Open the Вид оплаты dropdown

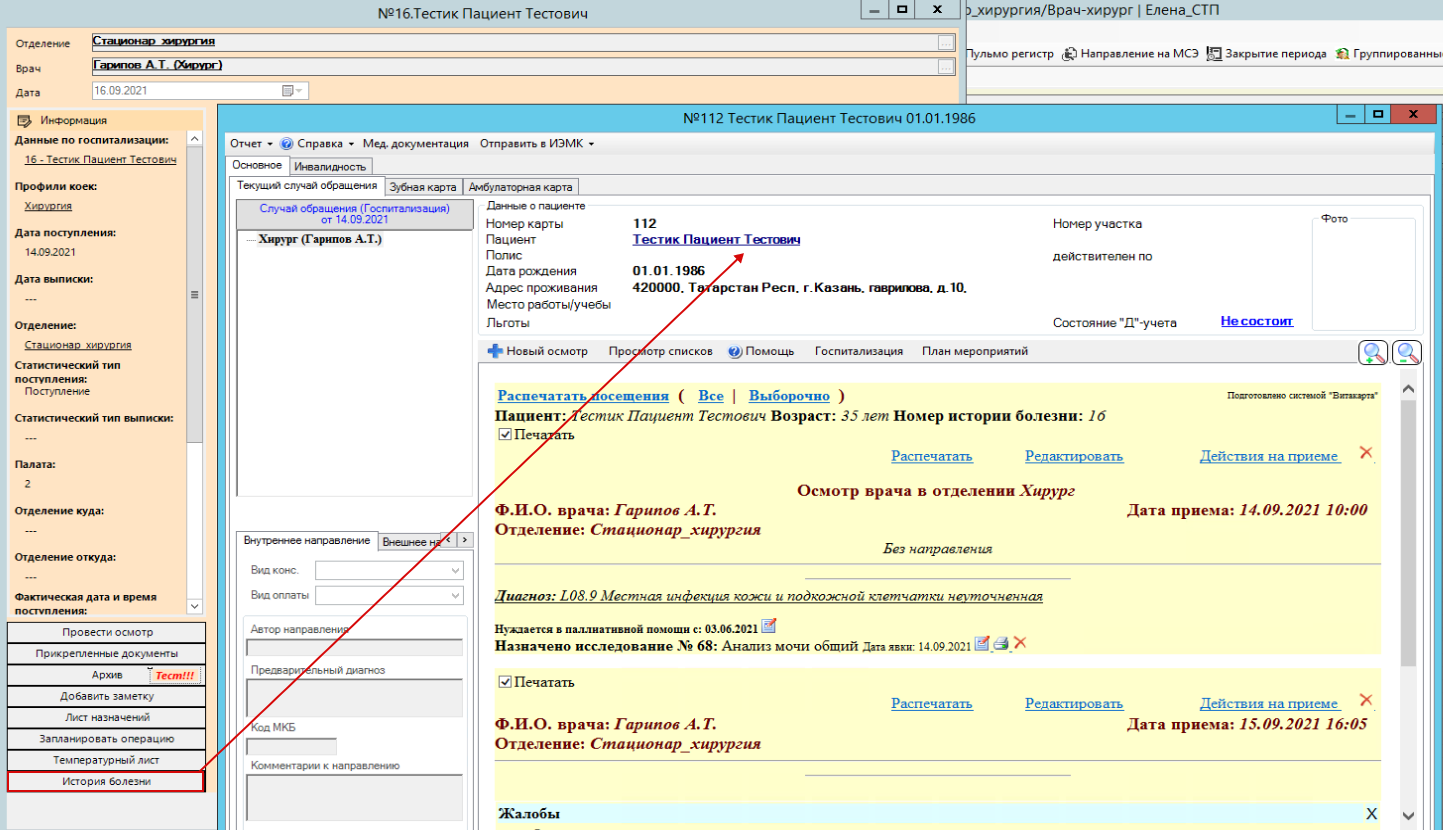[x=455, y=595]
